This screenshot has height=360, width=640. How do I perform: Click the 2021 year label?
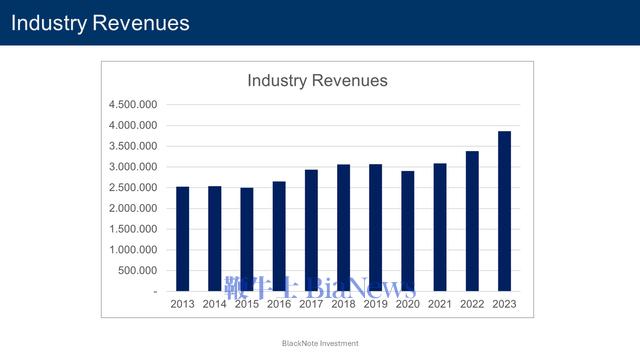click(x=440, y=304)
